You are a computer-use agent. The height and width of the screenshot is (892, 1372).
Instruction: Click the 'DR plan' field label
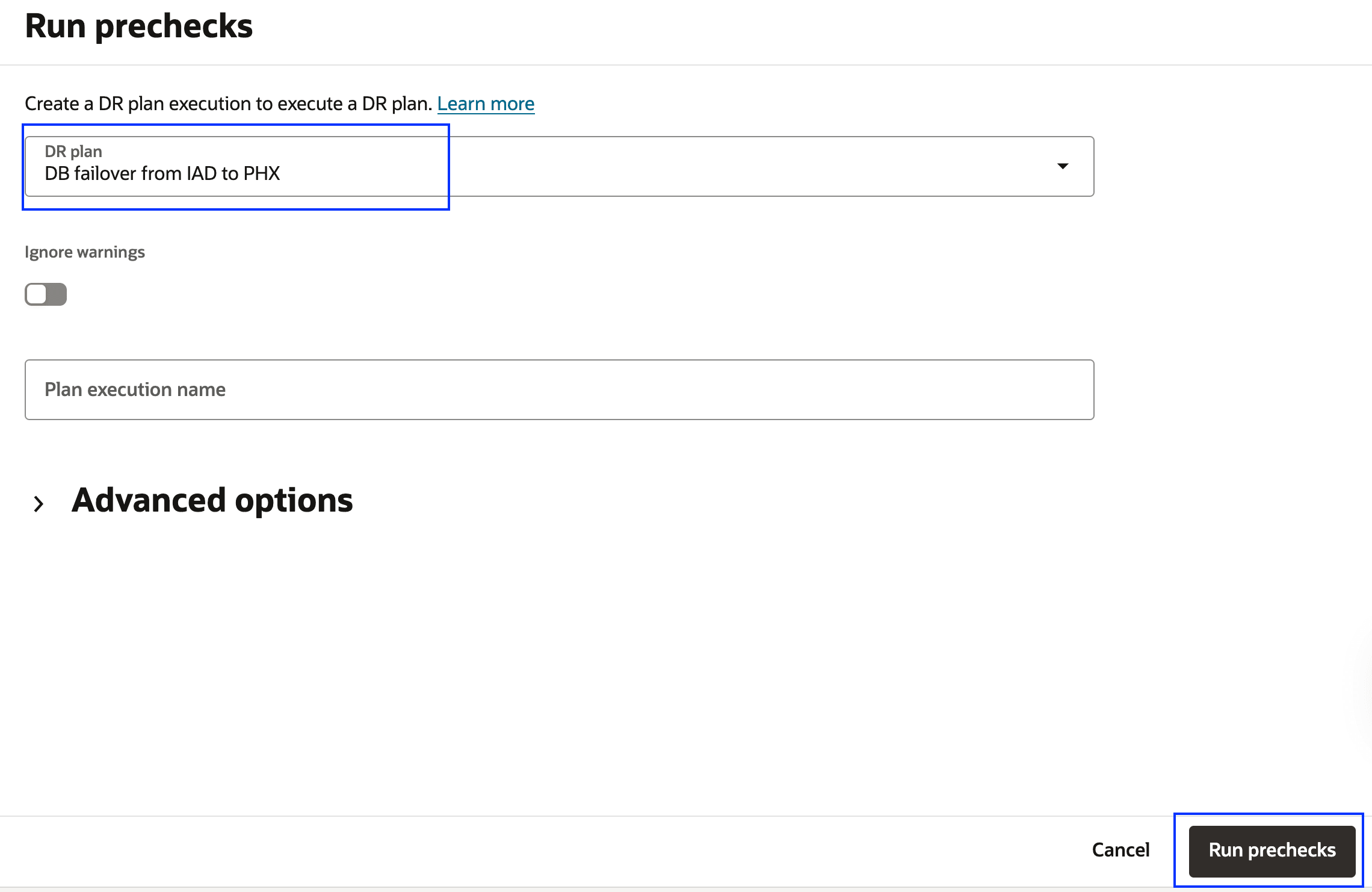tap(73, 151)
